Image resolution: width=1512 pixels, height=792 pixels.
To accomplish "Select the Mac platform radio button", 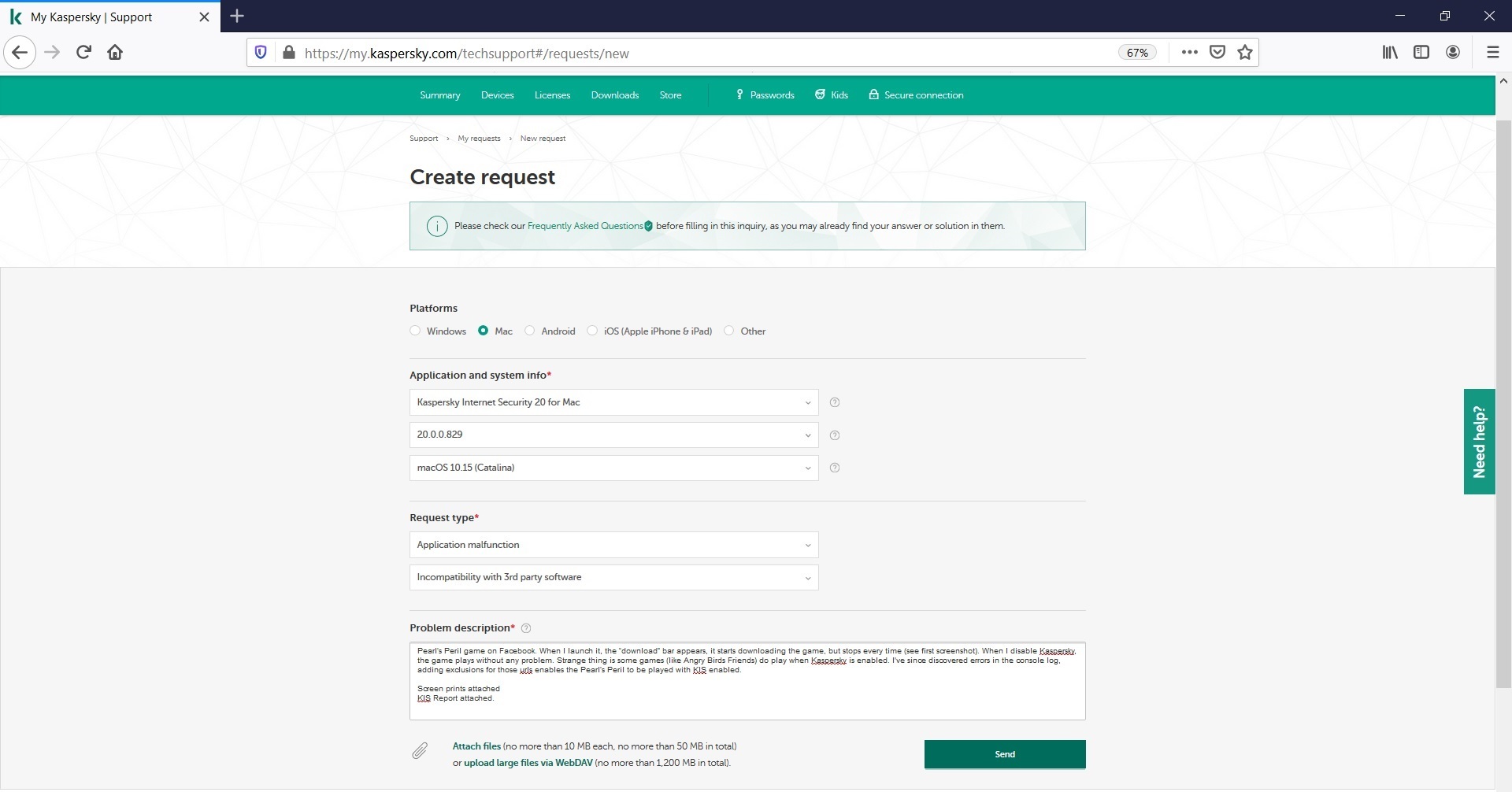I will point(483,331).
